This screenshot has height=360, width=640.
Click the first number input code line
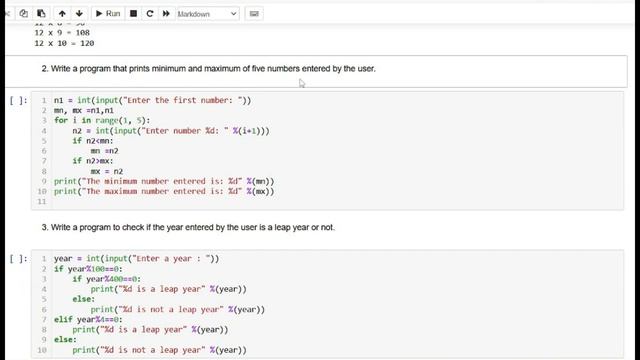tap(153, 100)
